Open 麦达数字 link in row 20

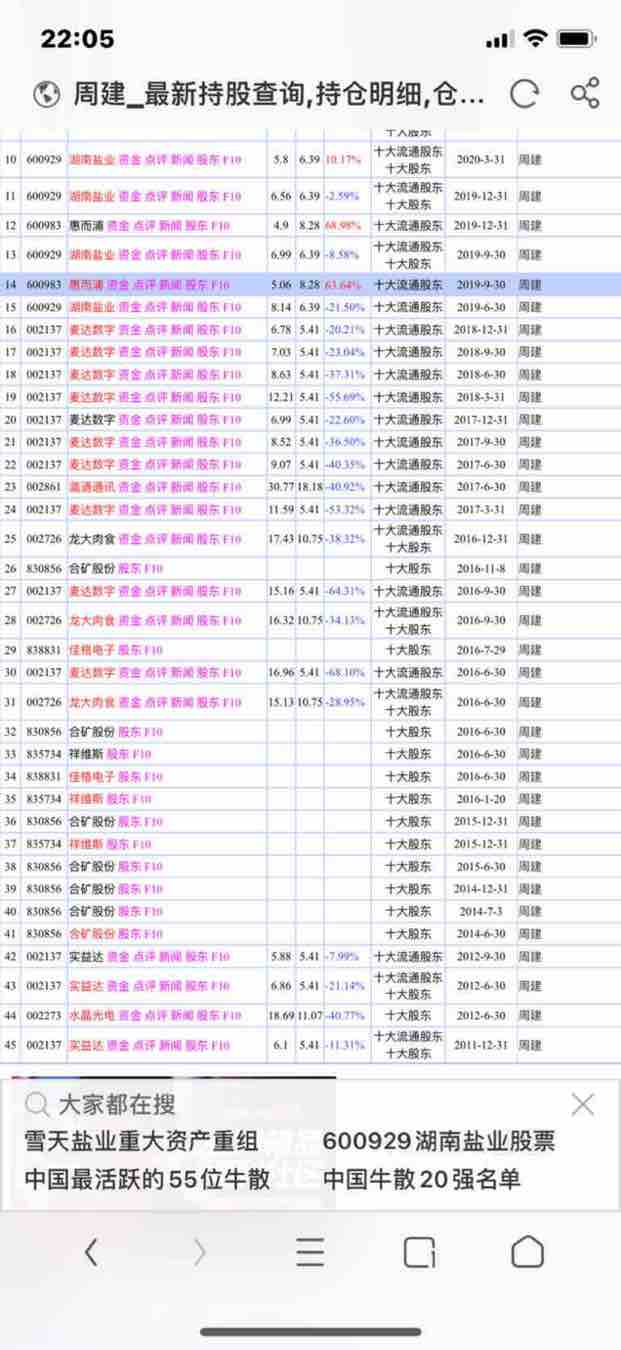pyautogui.click(x=91, y=420)
